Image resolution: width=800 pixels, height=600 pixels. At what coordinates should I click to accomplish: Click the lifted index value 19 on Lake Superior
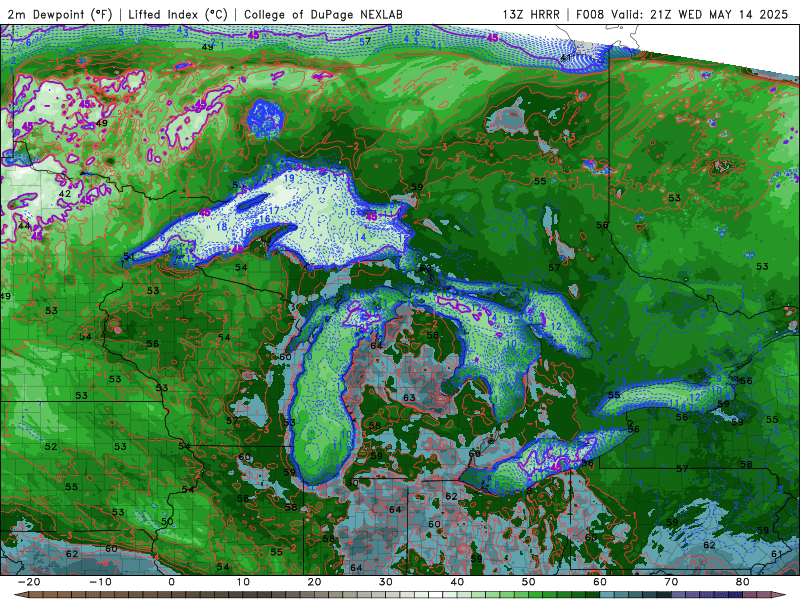pos(289,178)
